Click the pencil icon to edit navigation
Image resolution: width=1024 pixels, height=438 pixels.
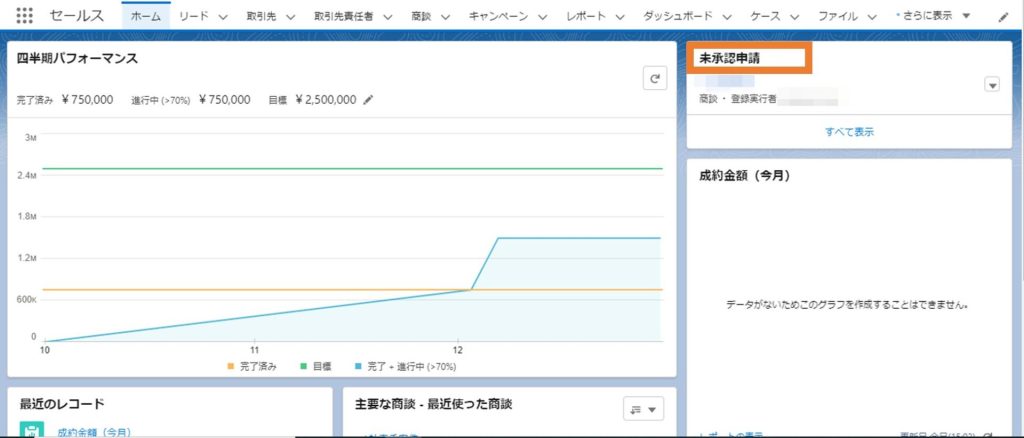pyautogui.click(x=1004, y=18)
